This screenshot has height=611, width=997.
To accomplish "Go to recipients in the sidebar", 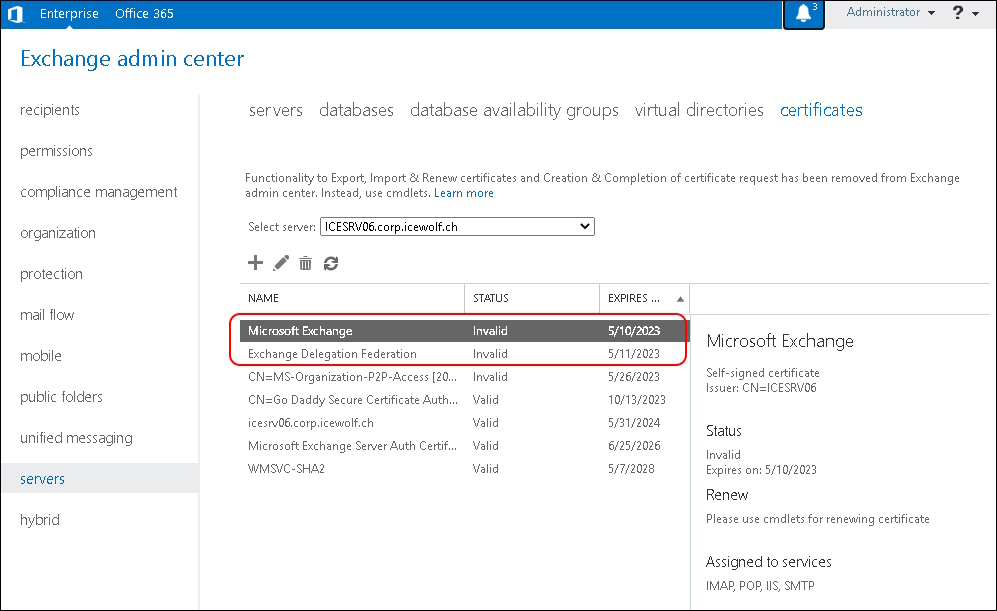I will (50, 110).
